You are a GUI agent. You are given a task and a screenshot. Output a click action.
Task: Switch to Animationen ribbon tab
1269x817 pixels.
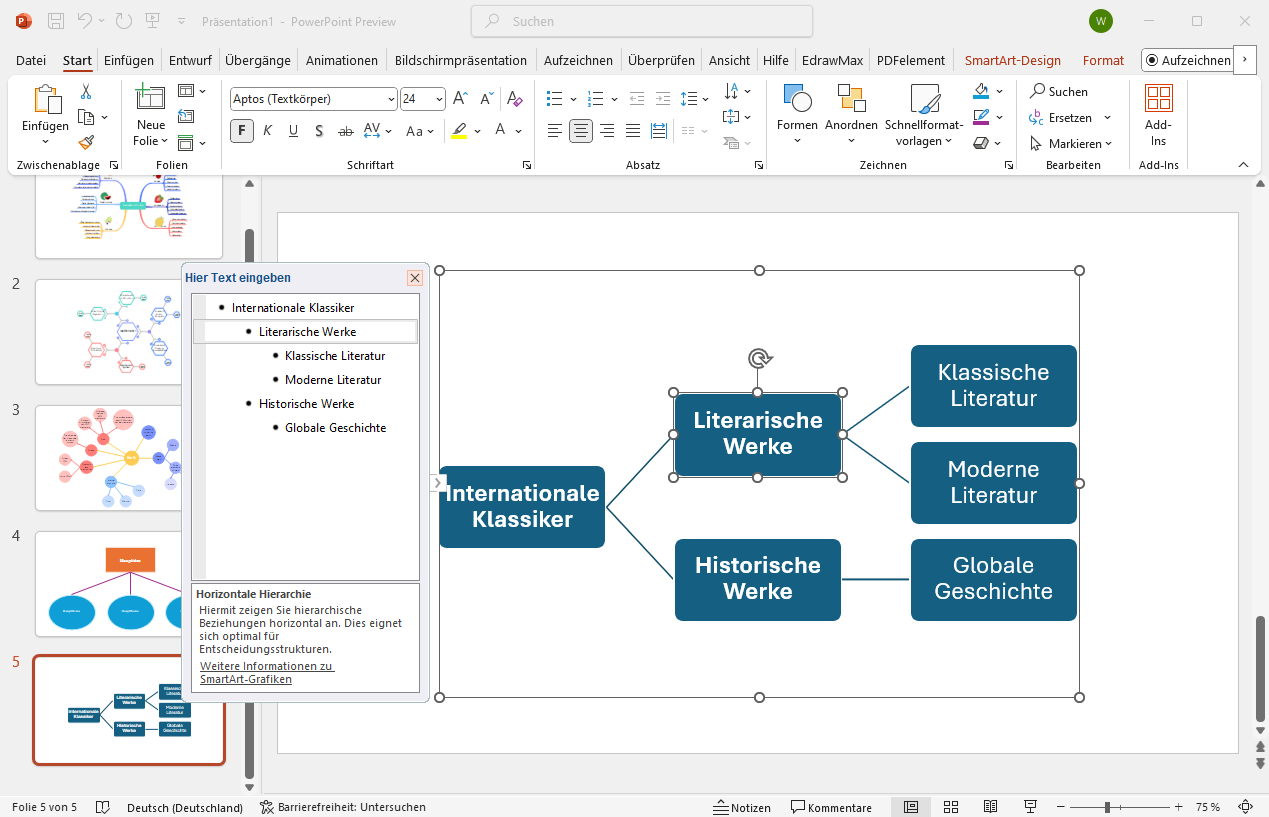tap(342, 60)
